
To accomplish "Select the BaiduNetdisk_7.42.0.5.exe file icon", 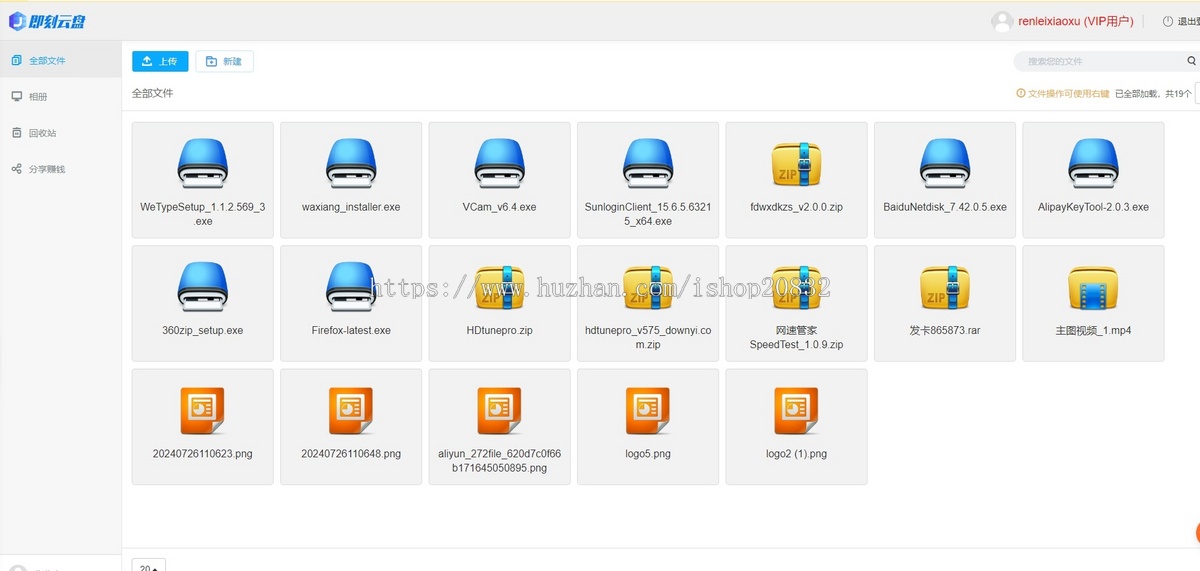I will pos(945,163).
